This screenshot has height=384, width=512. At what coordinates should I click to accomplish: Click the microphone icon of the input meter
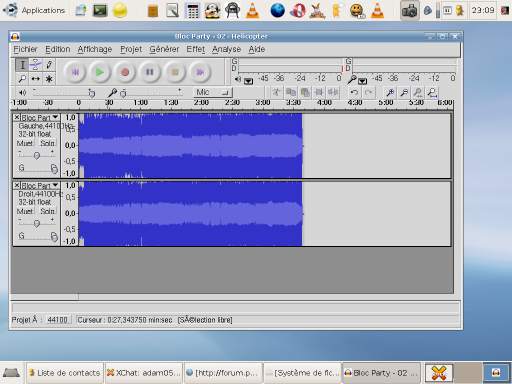click(351, 79)
